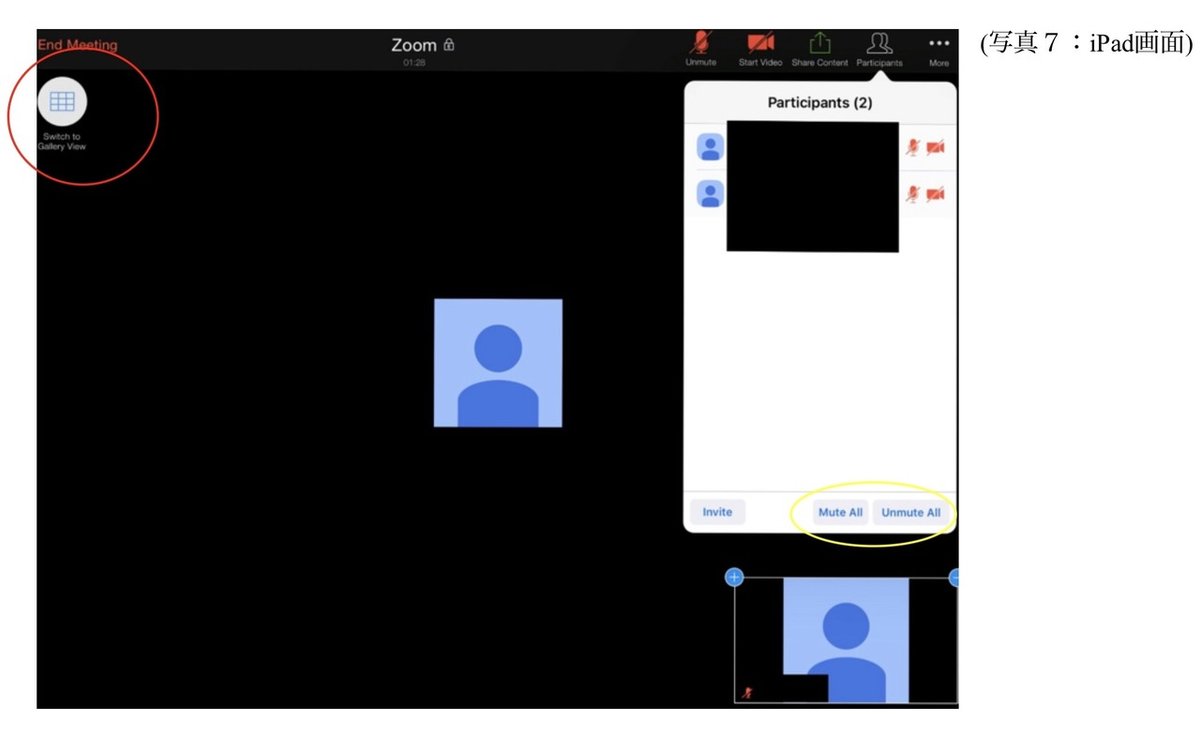
Task: Select second participant's avatar icon
Action: pos(711,193)
